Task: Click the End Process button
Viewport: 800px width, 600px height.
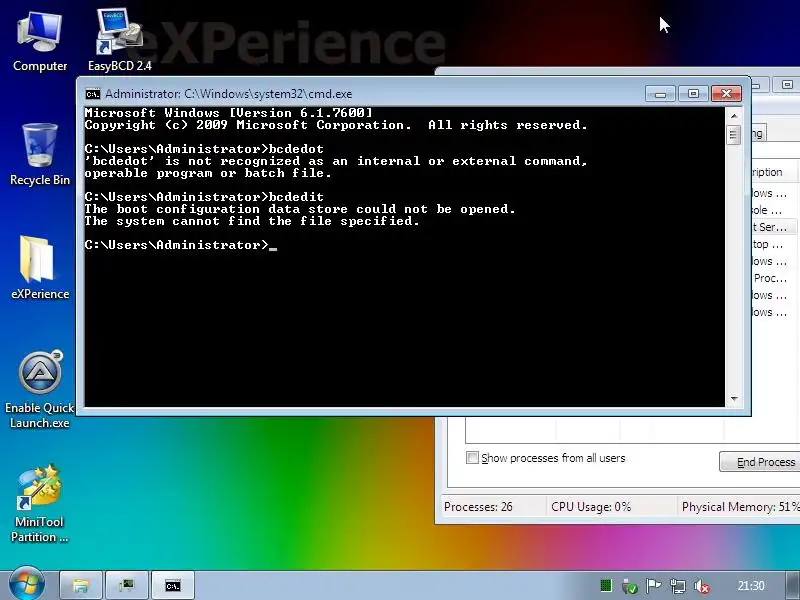Action: (x=760, y=462)
